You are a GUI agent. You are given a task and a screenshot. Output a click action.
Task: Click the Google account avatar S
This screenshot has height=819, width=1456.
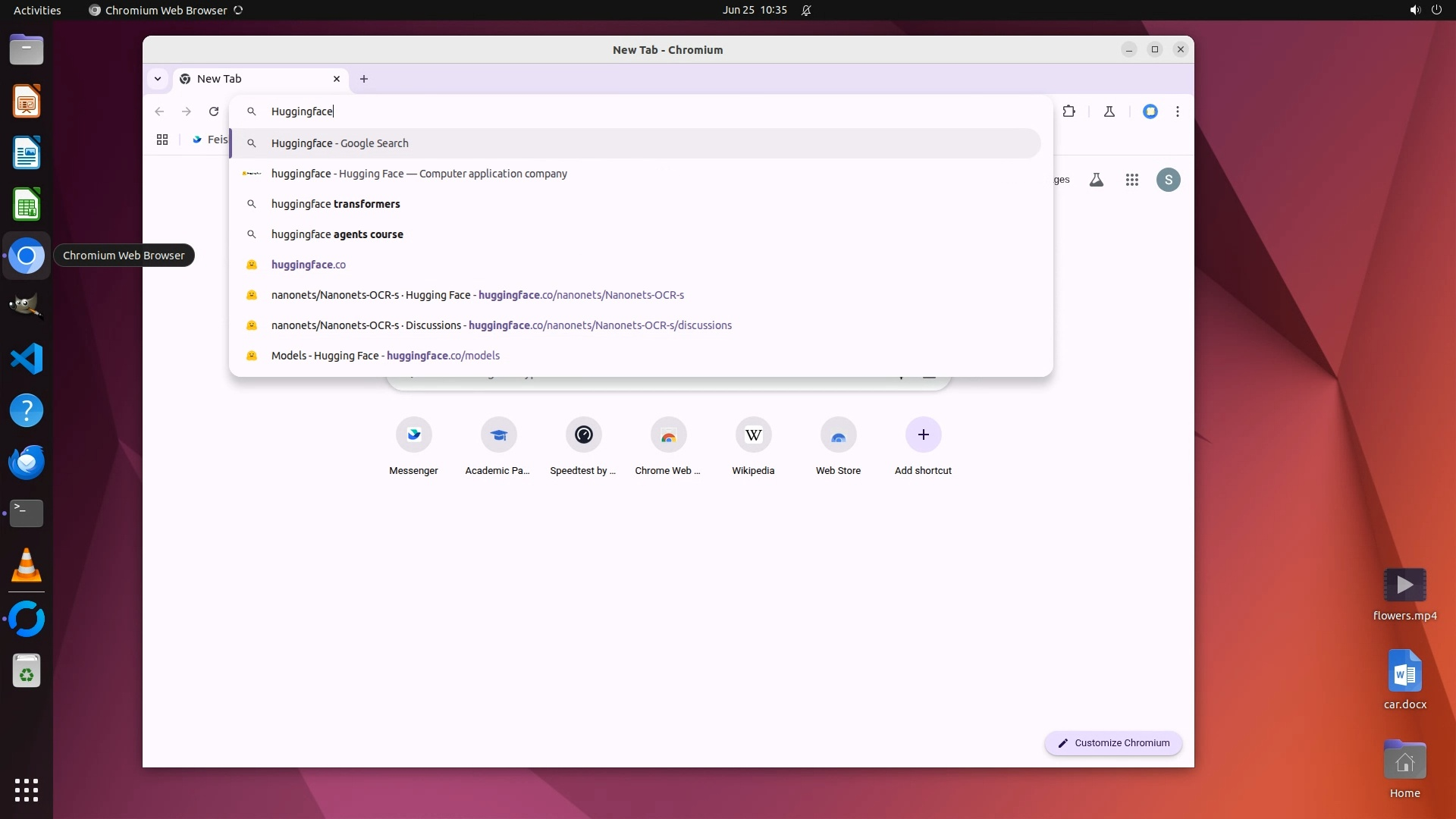(x=1168, y=180)
